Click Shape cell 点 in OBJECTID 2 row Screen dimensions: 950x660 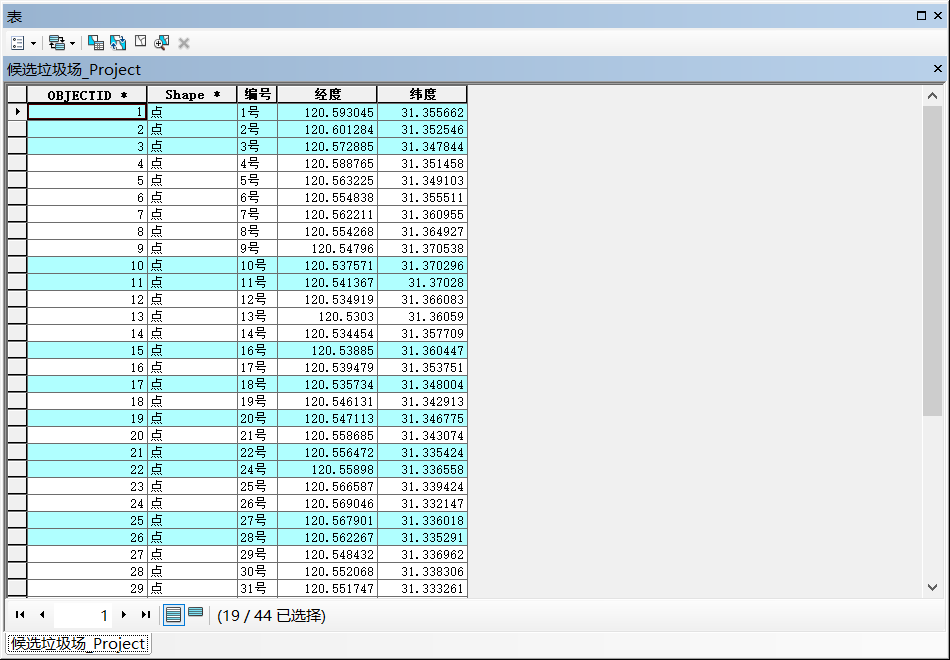(x=192, y=129)
